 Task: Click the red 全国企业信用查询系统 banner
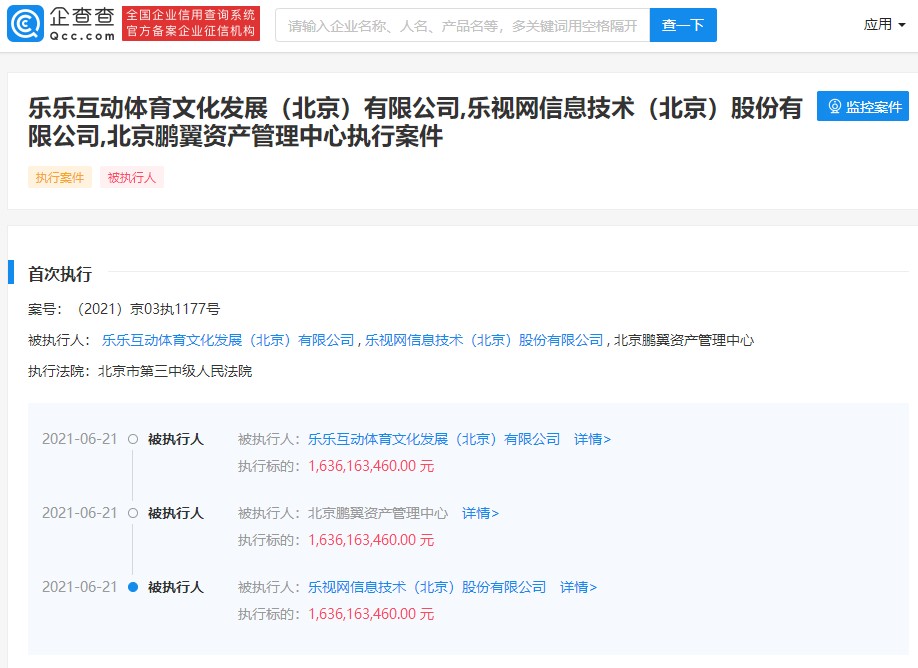click(191, 23)
